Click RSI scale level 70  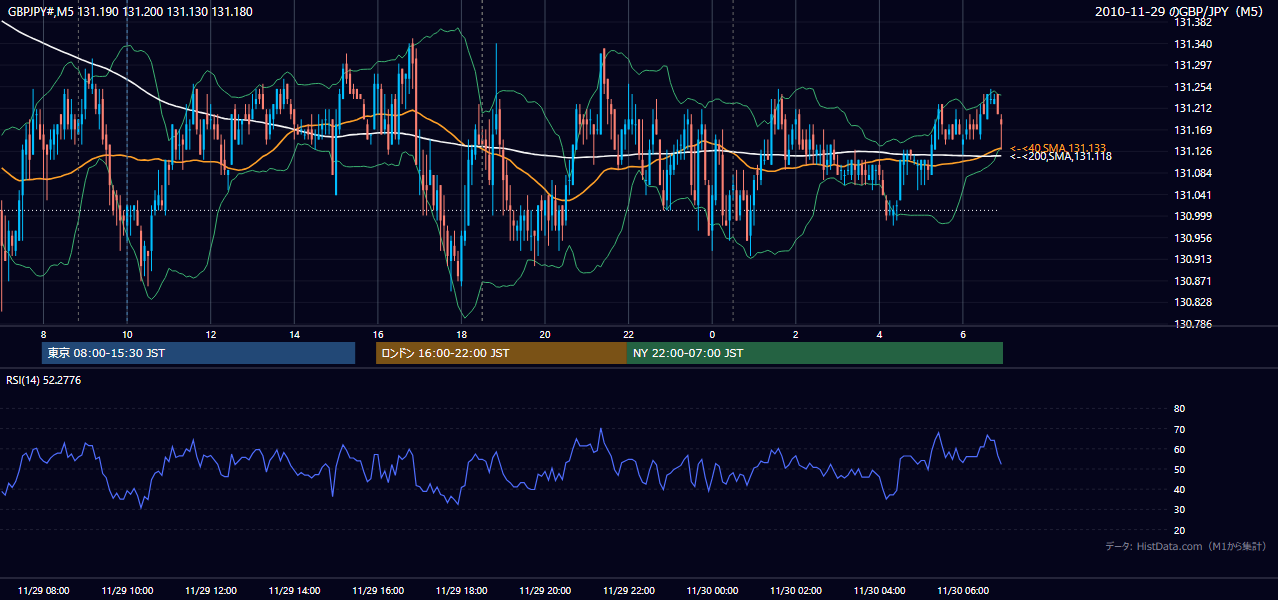pyautogui.click(x=1179, y=429)
